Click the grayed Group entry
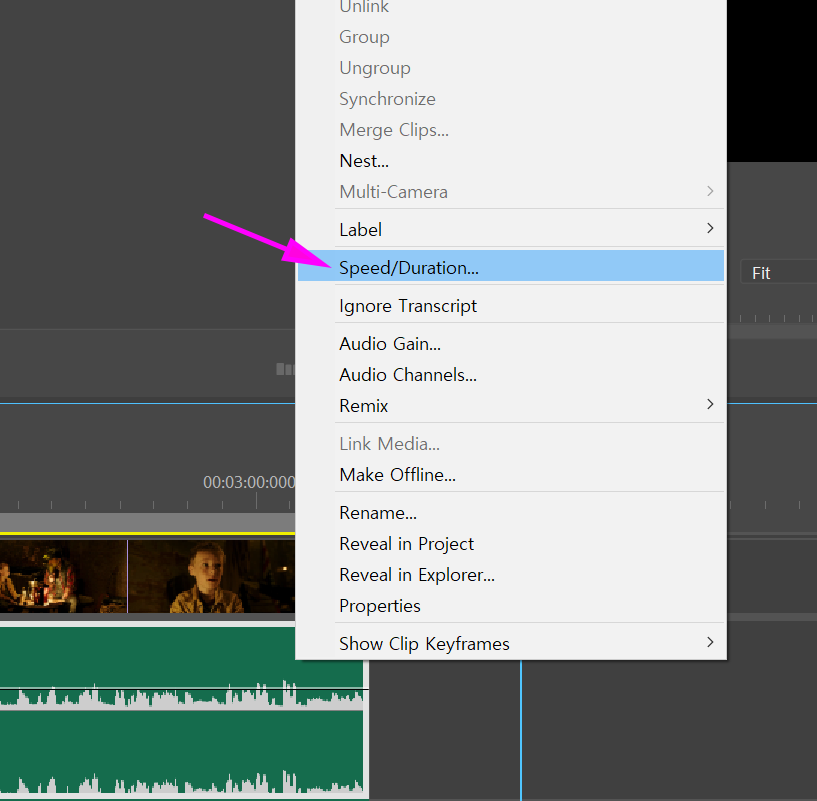The width and height of the screenshot is (817, 801). pyautogui.click(x=511, y=37)
